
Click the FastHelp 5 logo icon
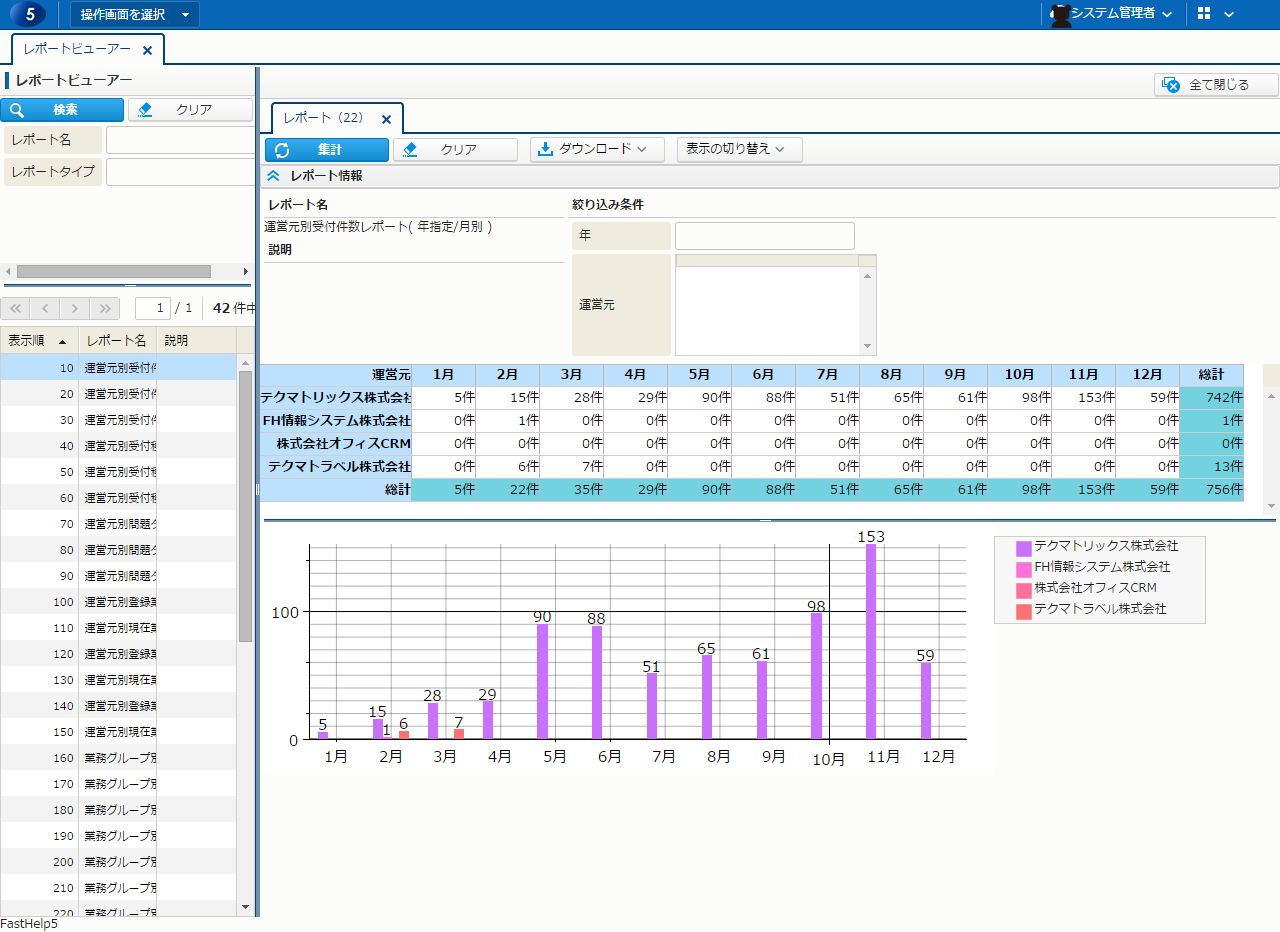click(29, 14)
